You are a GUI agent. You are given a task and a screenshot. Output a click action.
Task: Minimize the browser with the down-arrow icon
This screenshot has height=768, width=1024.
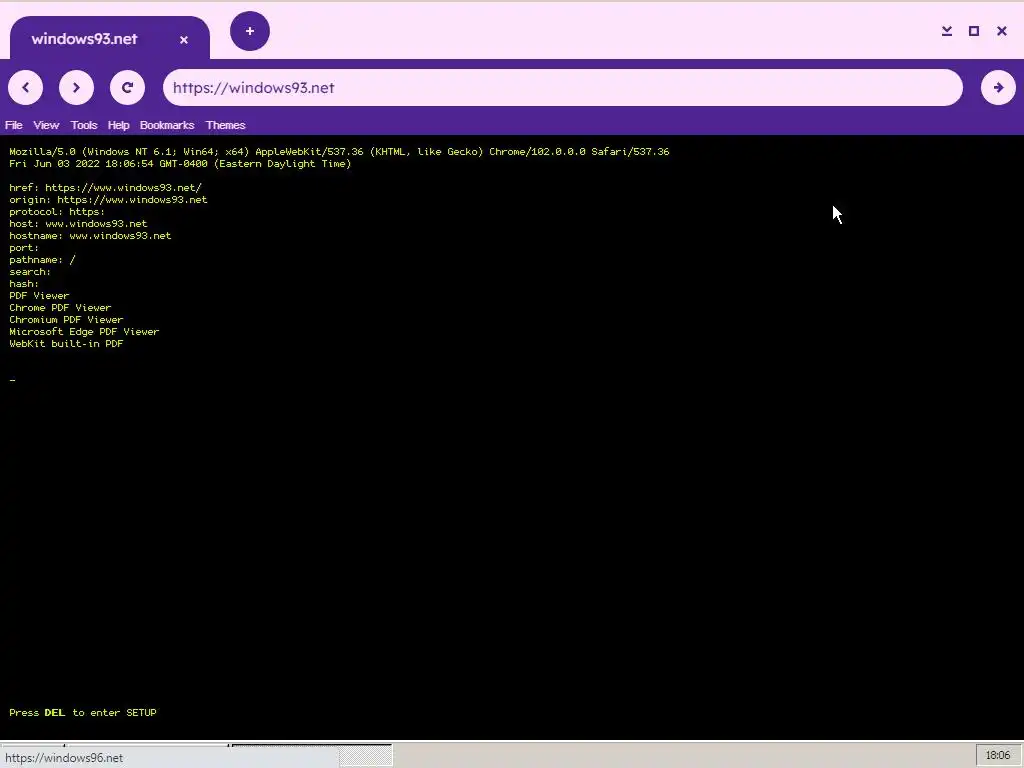(x=946, y=31)
